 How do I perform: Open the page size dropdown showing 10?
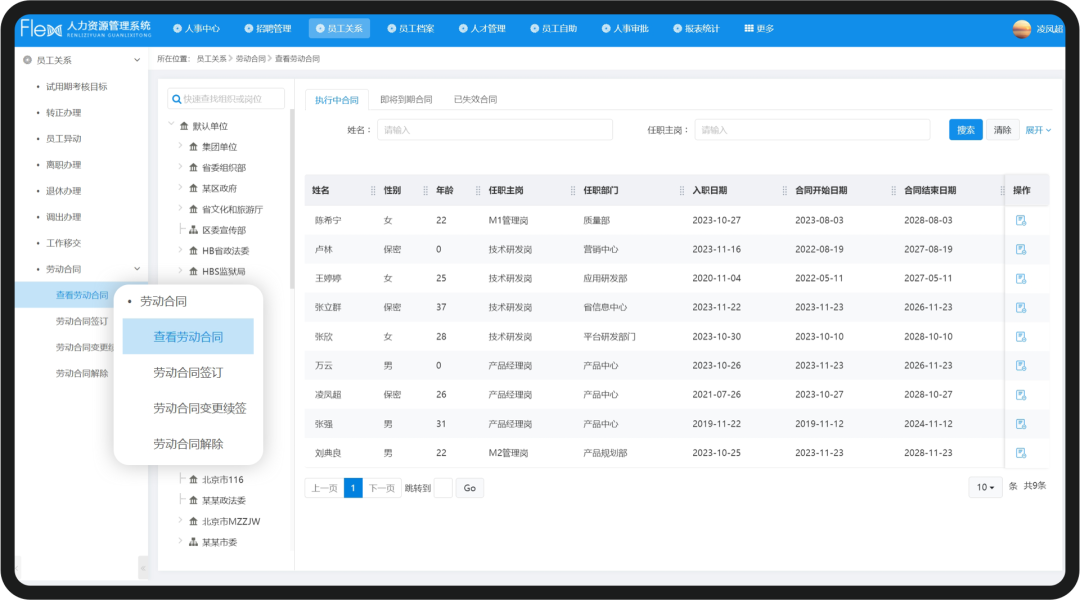pyautogui.click(x=985, y=487)
